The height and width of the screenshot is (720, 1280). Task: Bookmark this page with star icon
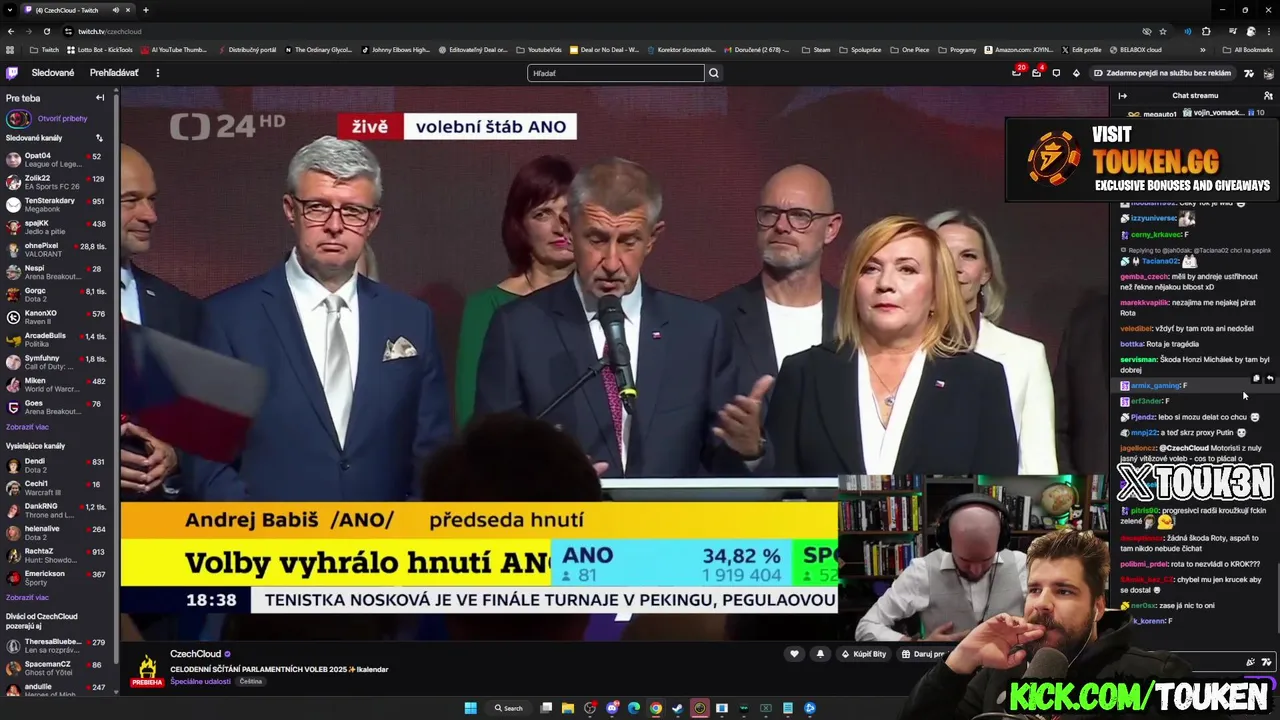(1165, 31)
